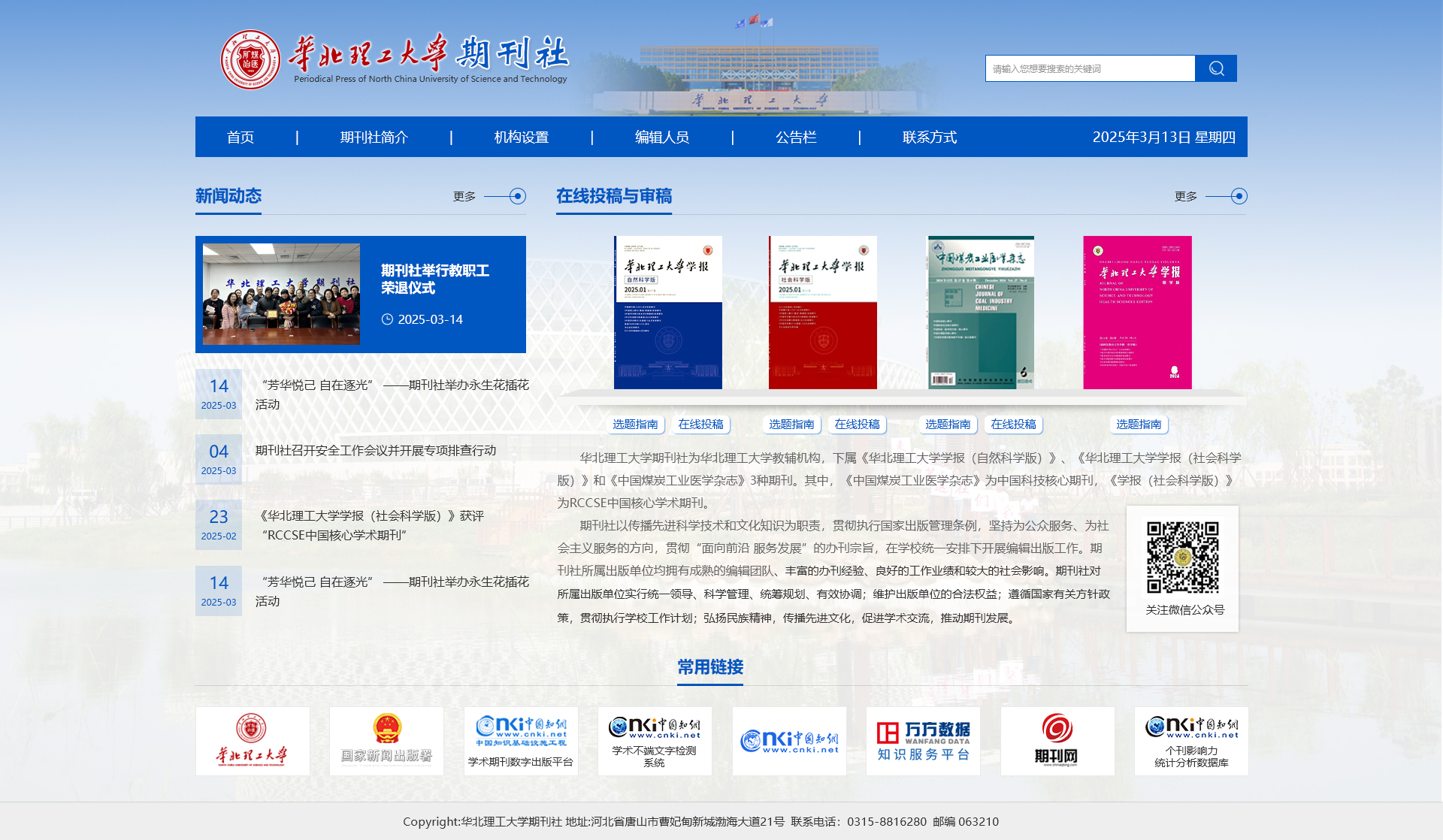The height and width of the screenshot is (840, 1443).
Task: Open the 期刊网 logo link
Action: [1057, 741]
